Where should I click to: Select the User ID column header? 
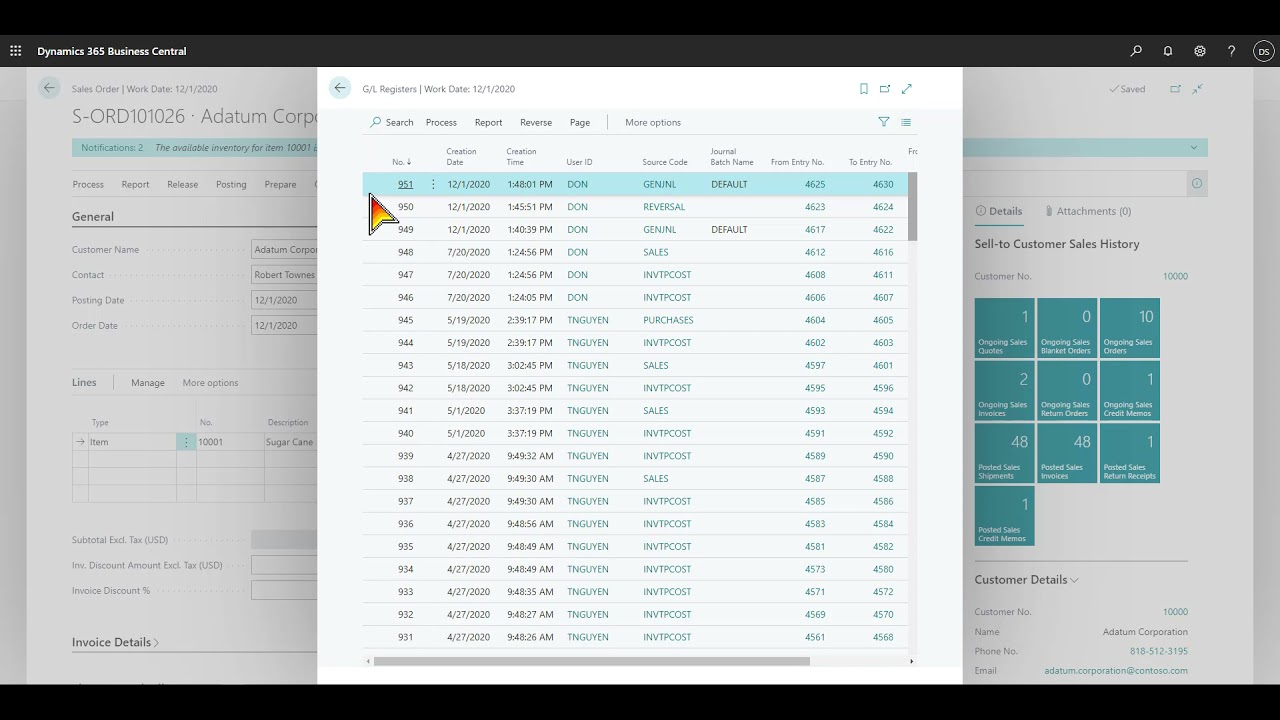click(x=579, y=162)
